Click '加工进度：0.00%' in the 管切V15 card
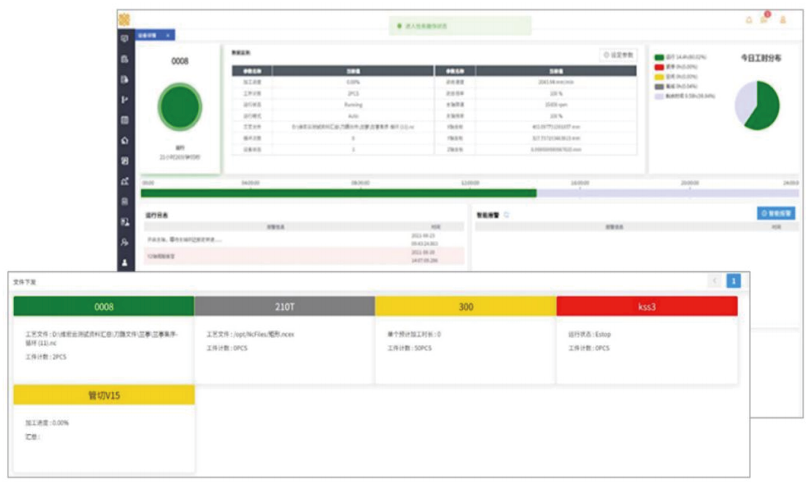The image size is (809, 482). tap(47, 423)
